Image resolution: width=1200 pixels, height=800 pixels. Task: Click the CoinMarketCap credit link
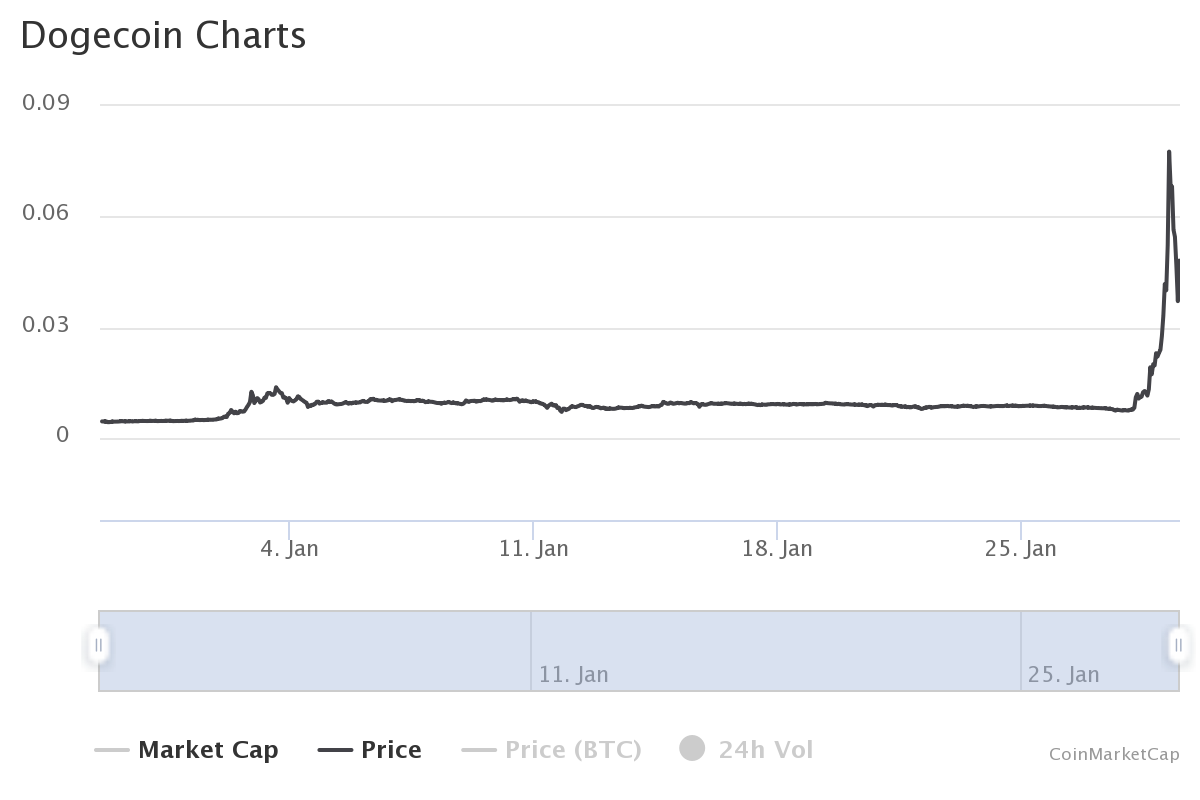(x=1114, y=754)
